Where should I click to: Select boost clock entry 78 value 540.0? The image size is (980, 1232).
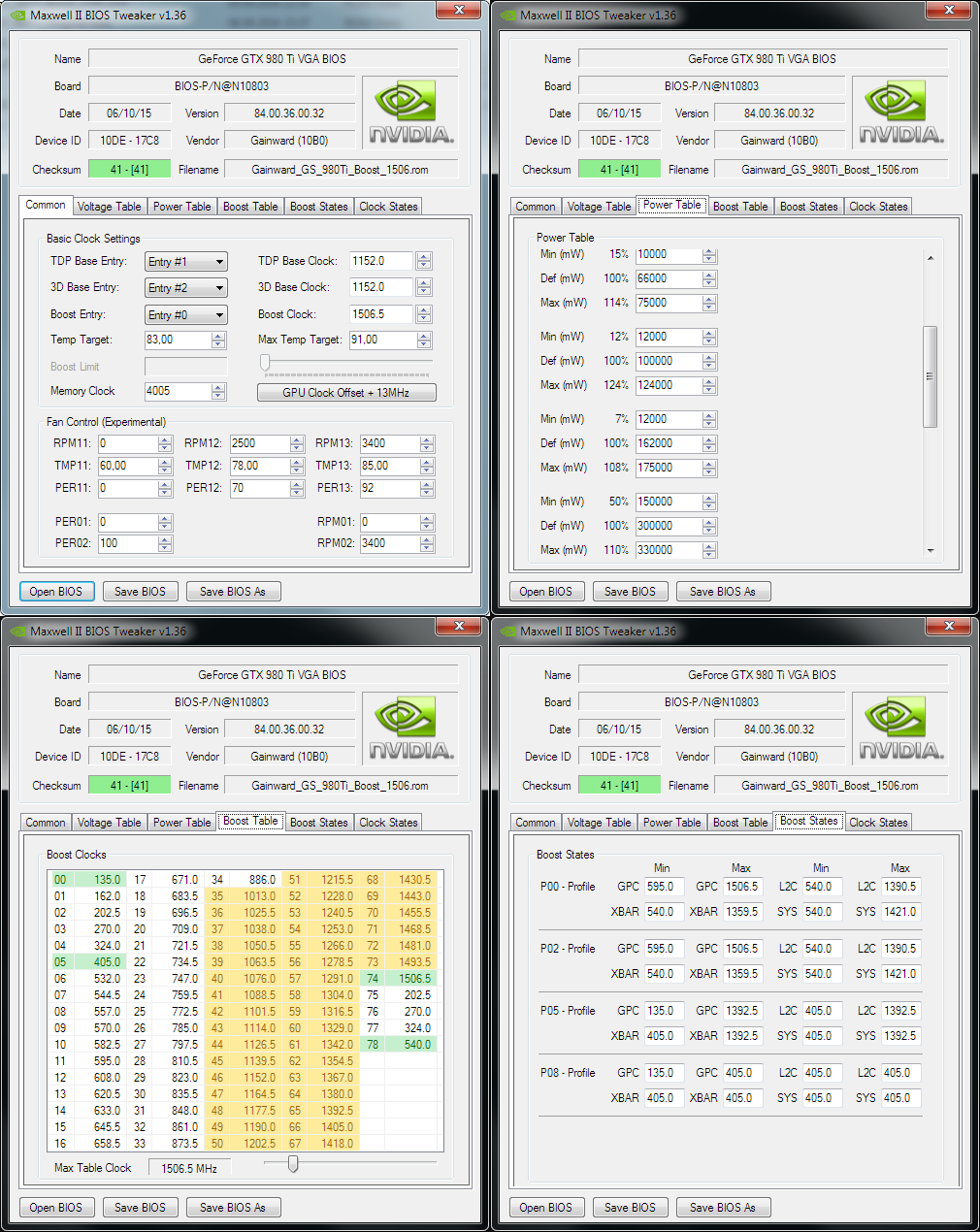coord(400,1045)
